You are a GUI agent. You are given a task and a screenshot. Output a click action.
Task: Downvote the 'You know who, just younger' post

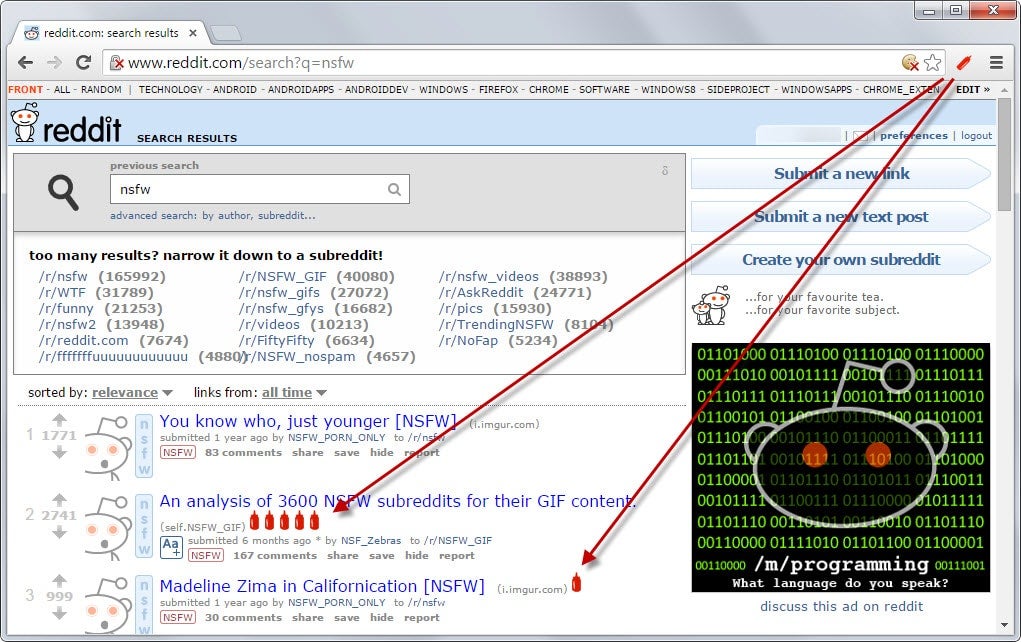point(59,452)
